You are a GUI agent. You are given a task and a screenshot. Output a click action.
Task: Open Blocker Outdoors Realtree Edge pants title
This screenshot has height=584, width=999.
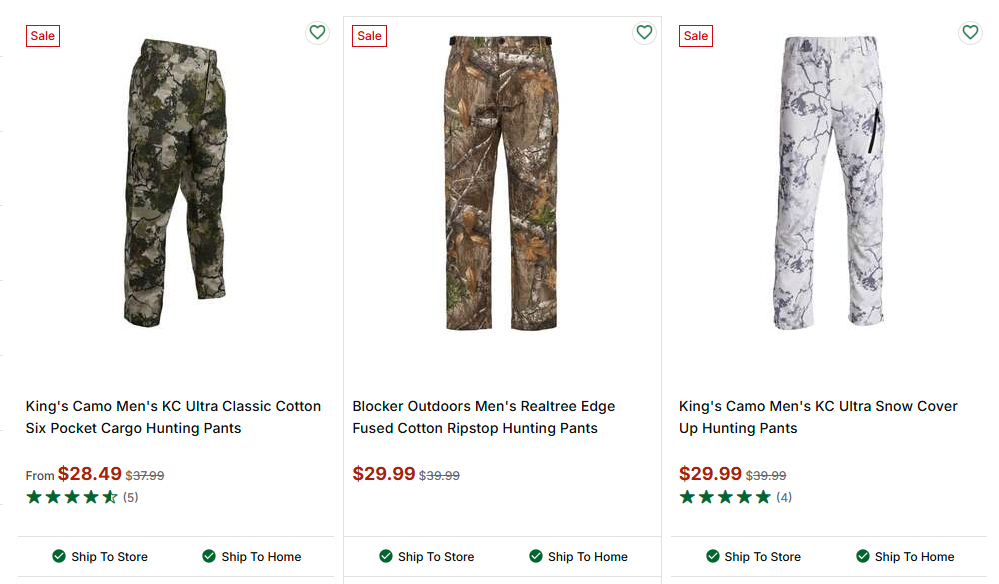point(483,417)
